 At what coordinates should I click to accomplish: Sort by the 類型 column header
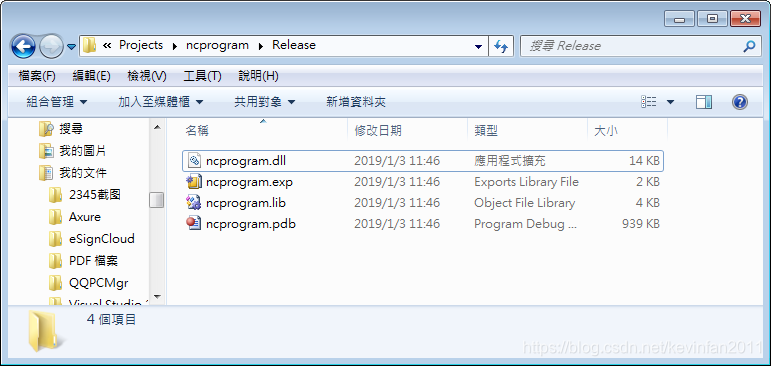click(528, 131)
